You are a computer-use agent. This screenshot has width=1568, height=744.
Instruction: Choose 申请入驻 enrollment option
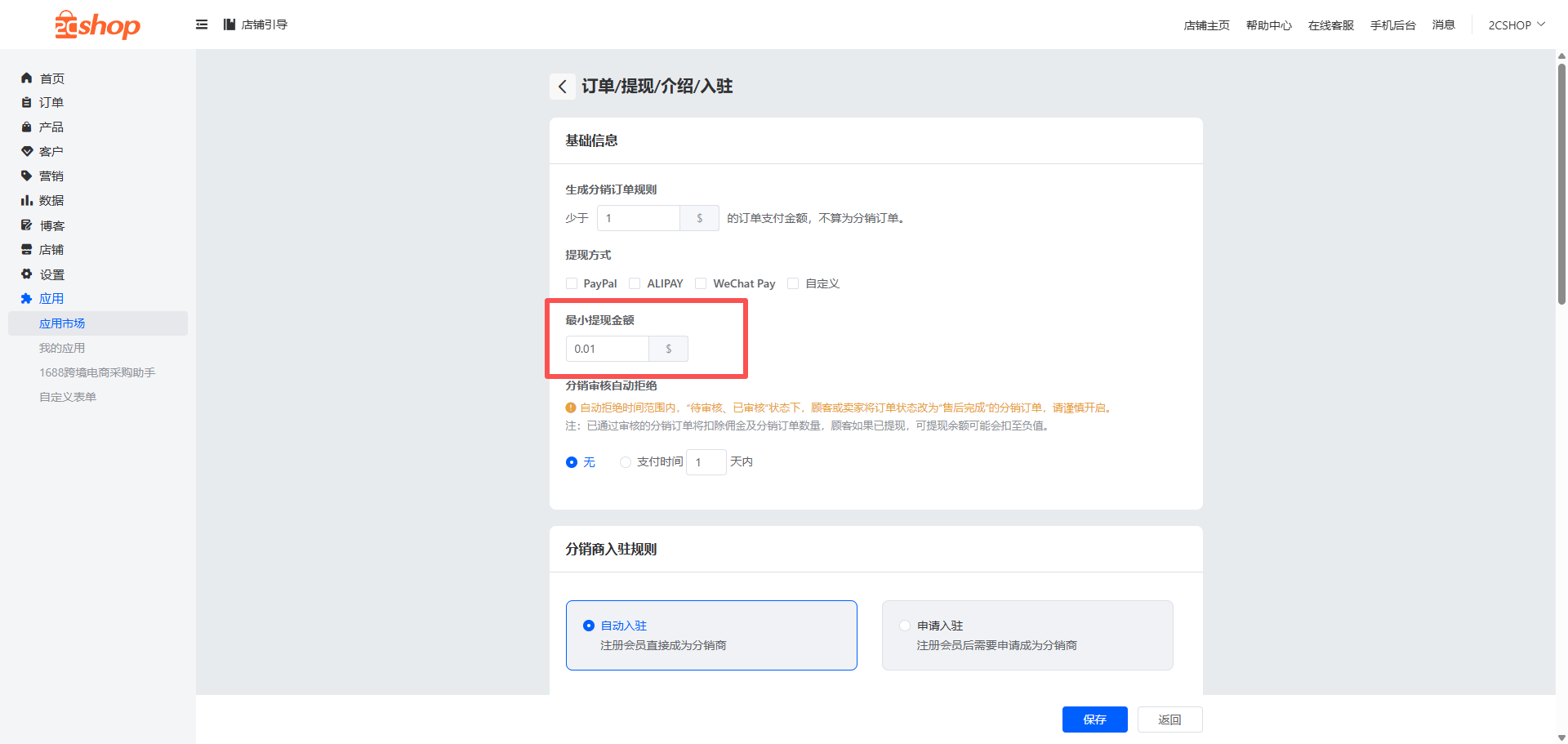[905, 626]
